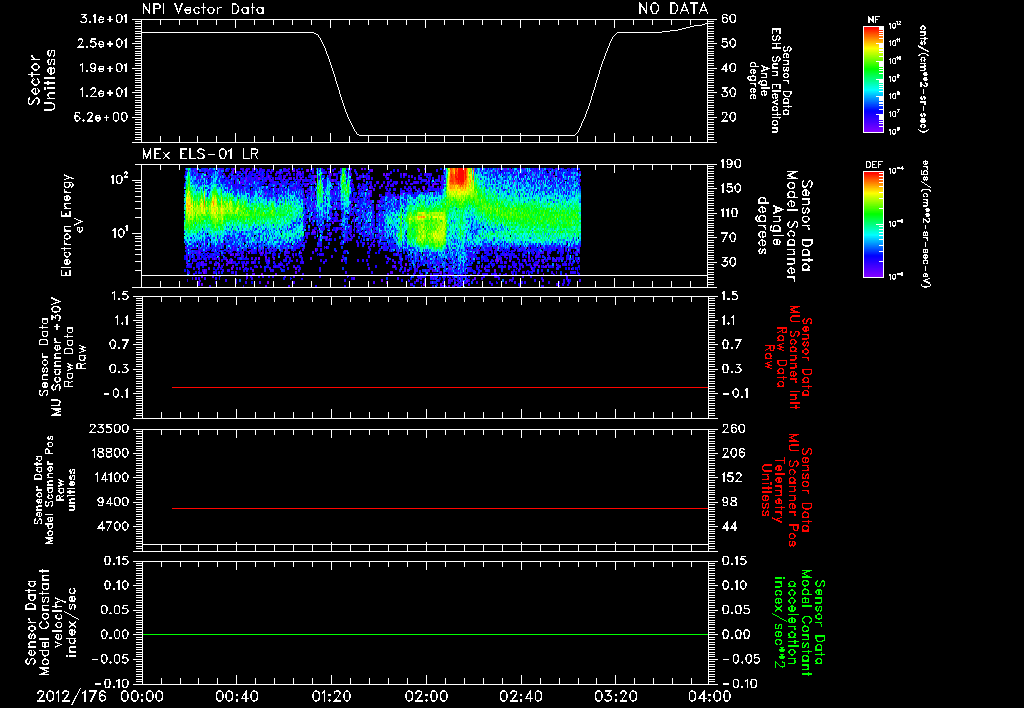
Task: Click the DEF rainbow color bar
Action: [x=873, y=224]
